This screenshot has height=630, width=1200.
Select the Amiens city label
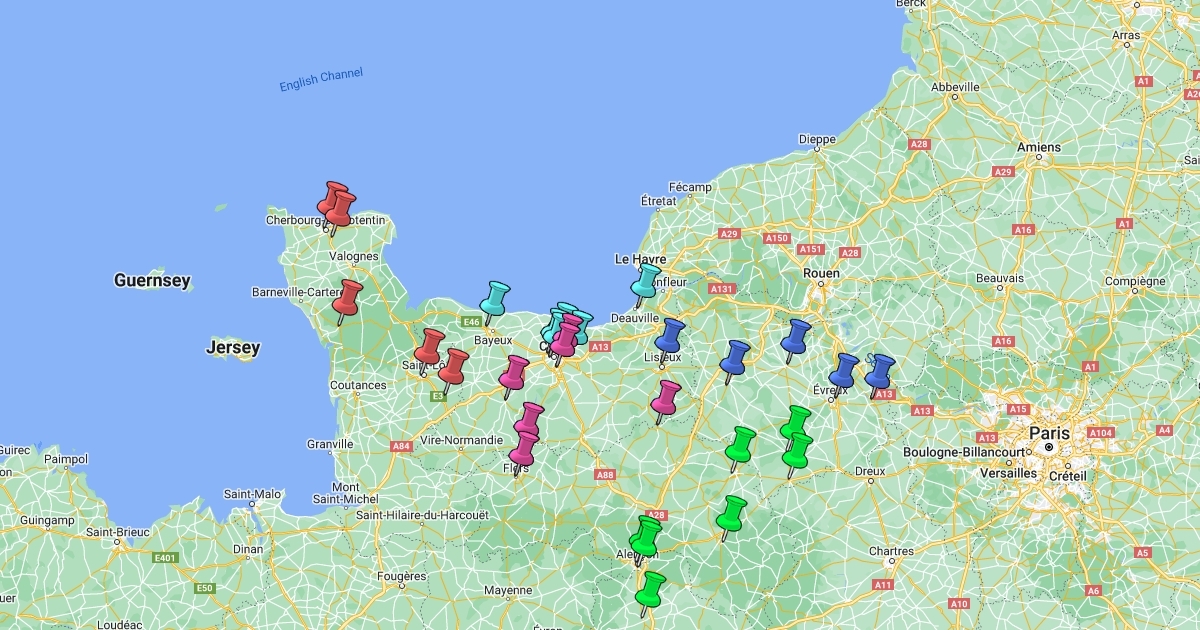click(1038, 147)
